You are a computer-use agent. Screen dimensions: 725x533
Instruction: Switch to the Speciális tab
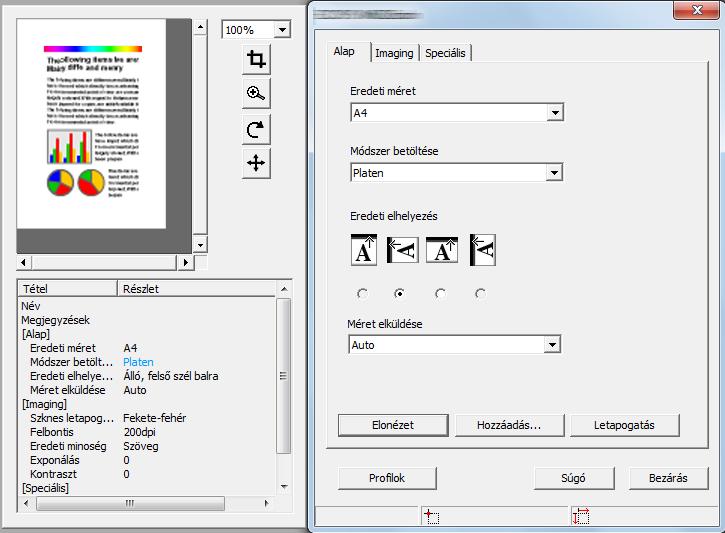445,53
